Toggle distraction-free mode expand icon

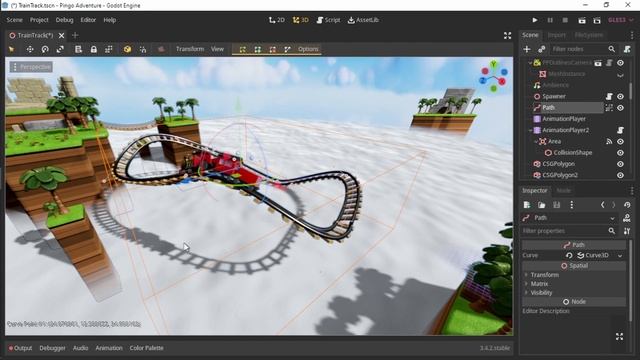tap(507, 36)
